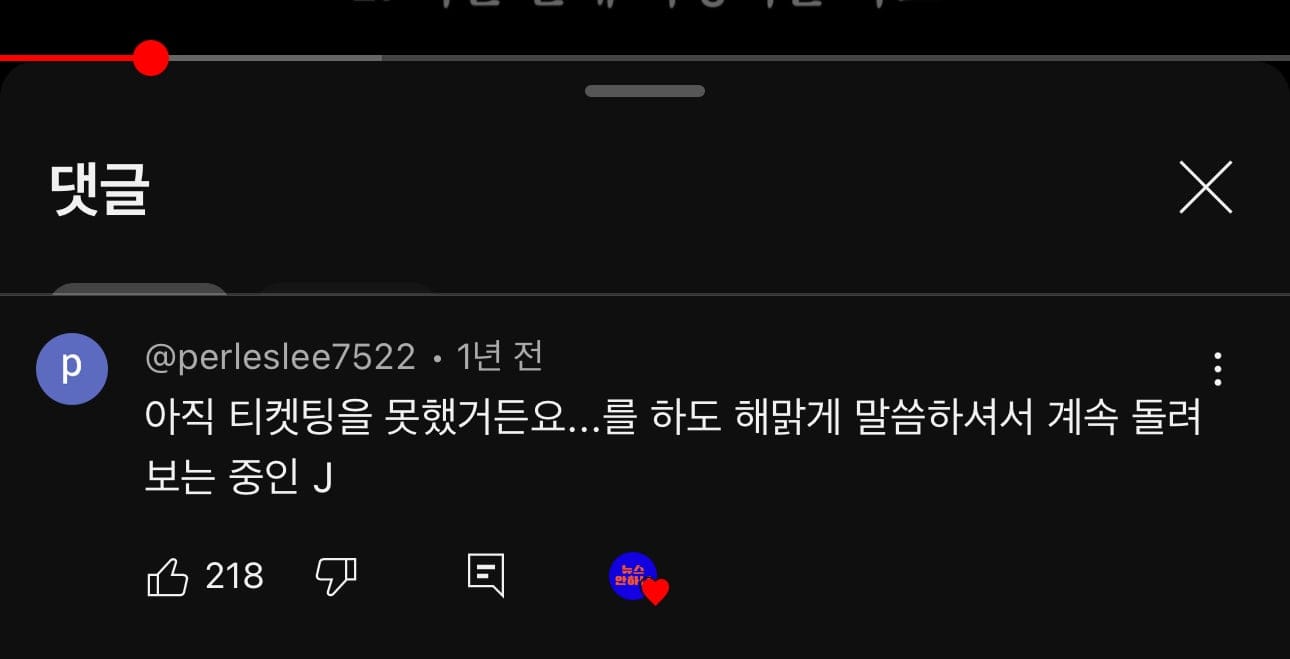This screenshot has height=659, width=1290.
Task: Open replies with the comment reply icon
Action: pyautogui.click(x=486, y=575)
